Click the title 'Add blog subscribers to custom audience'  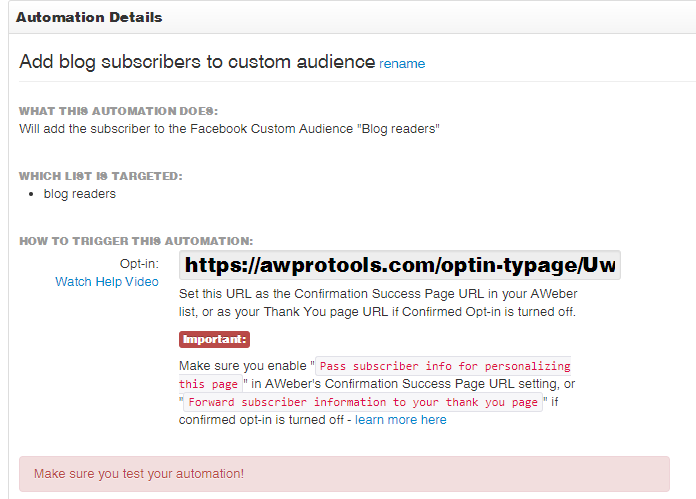click(197, 61)
